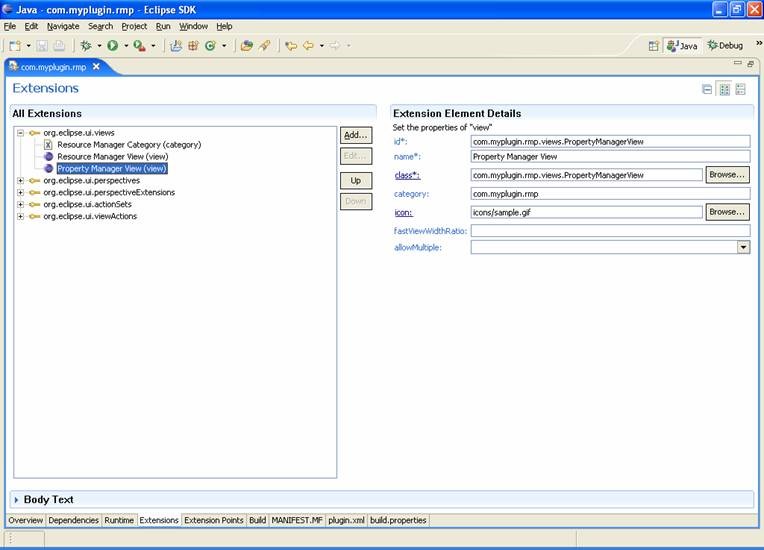Open the Back history dropdown arrow
Image resolution: width=764 pixels, height=550 pixels.
coord(322,46)
